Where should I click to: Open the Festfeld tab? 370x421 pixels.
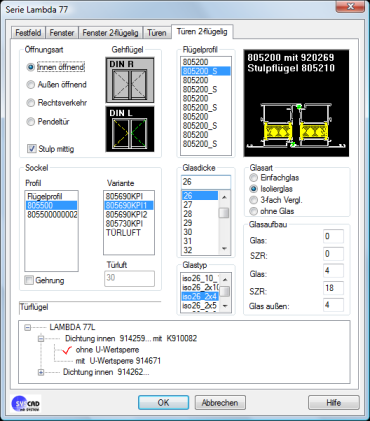point(28,33)
